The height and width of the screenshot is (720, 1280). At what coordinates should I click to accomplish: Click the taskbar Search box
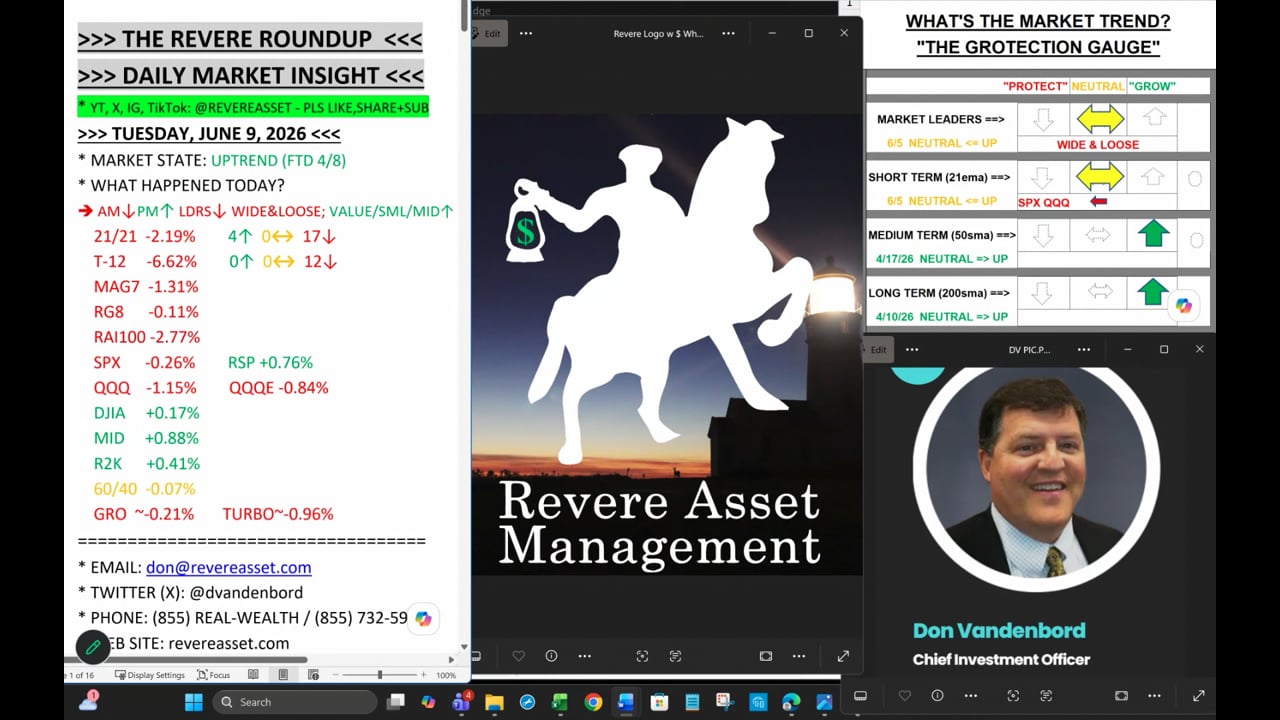point(294,702)
